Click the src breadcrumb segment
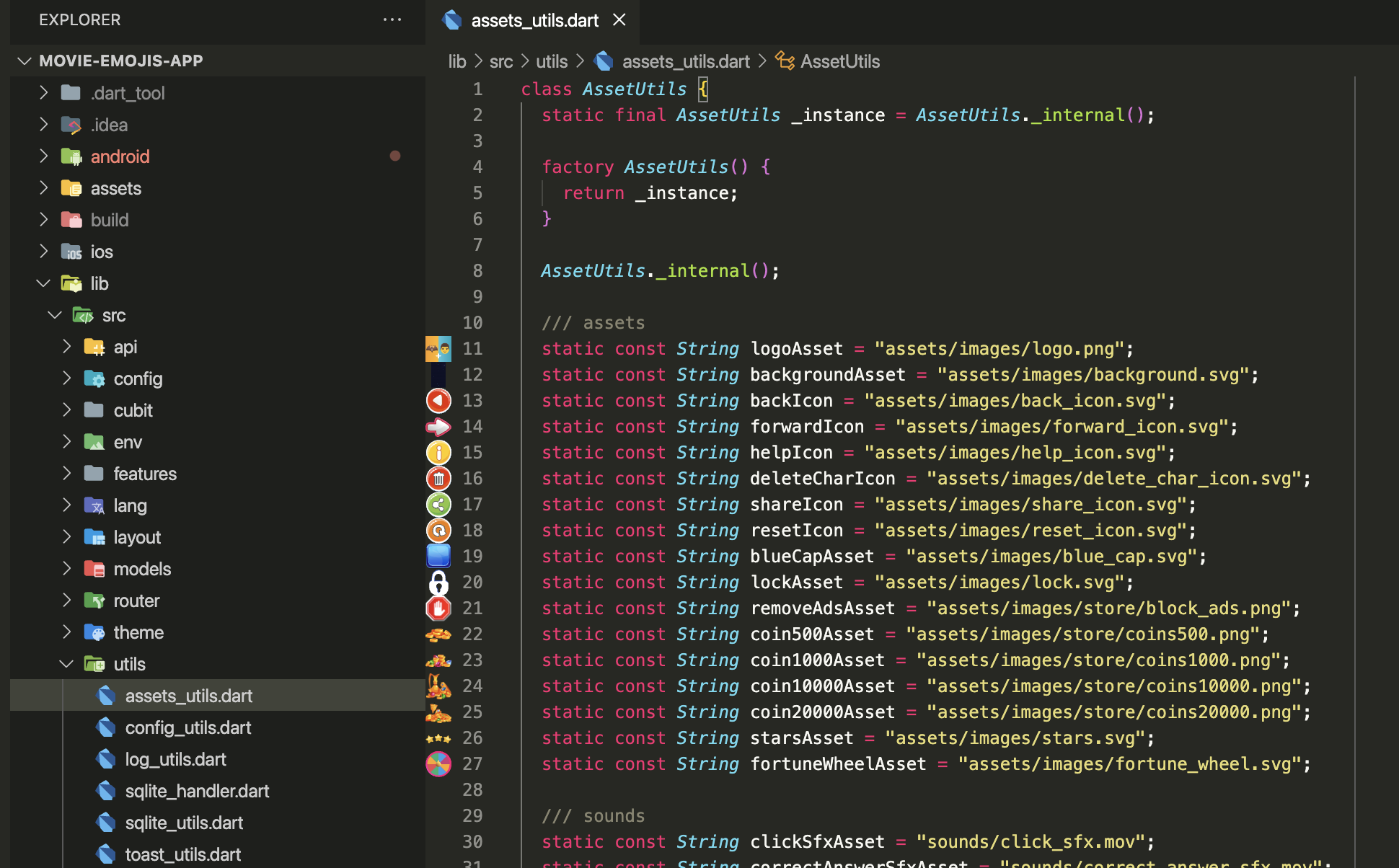This screenshot has width=1399, height=868. click(x=501, y=61)
